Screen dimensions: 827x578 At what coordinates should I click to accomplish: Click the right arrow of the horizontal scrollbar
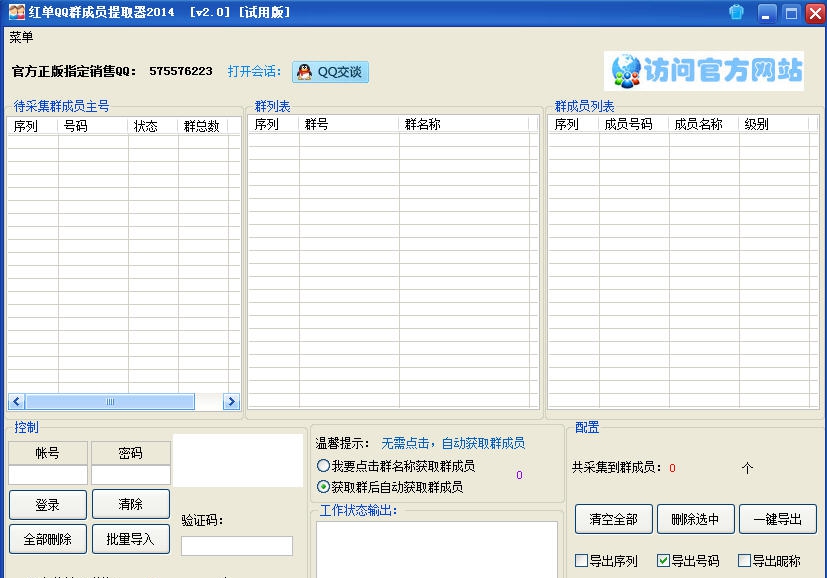[231, 401]
